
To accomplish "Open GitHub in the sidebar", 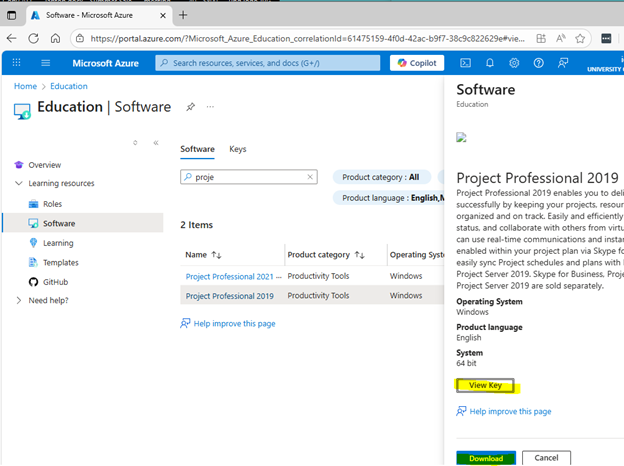I will coord(56,282).
